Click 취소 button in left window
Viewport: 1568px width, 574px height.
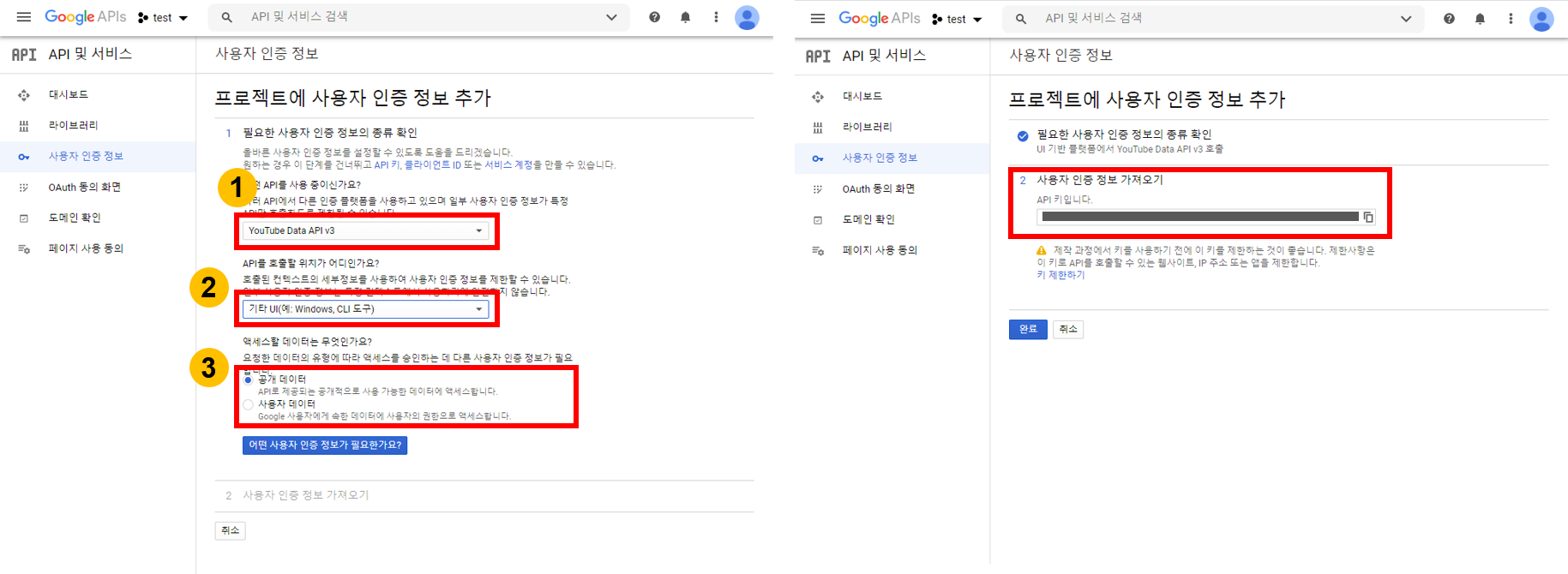pyautogui.click(x=231, y=530)
